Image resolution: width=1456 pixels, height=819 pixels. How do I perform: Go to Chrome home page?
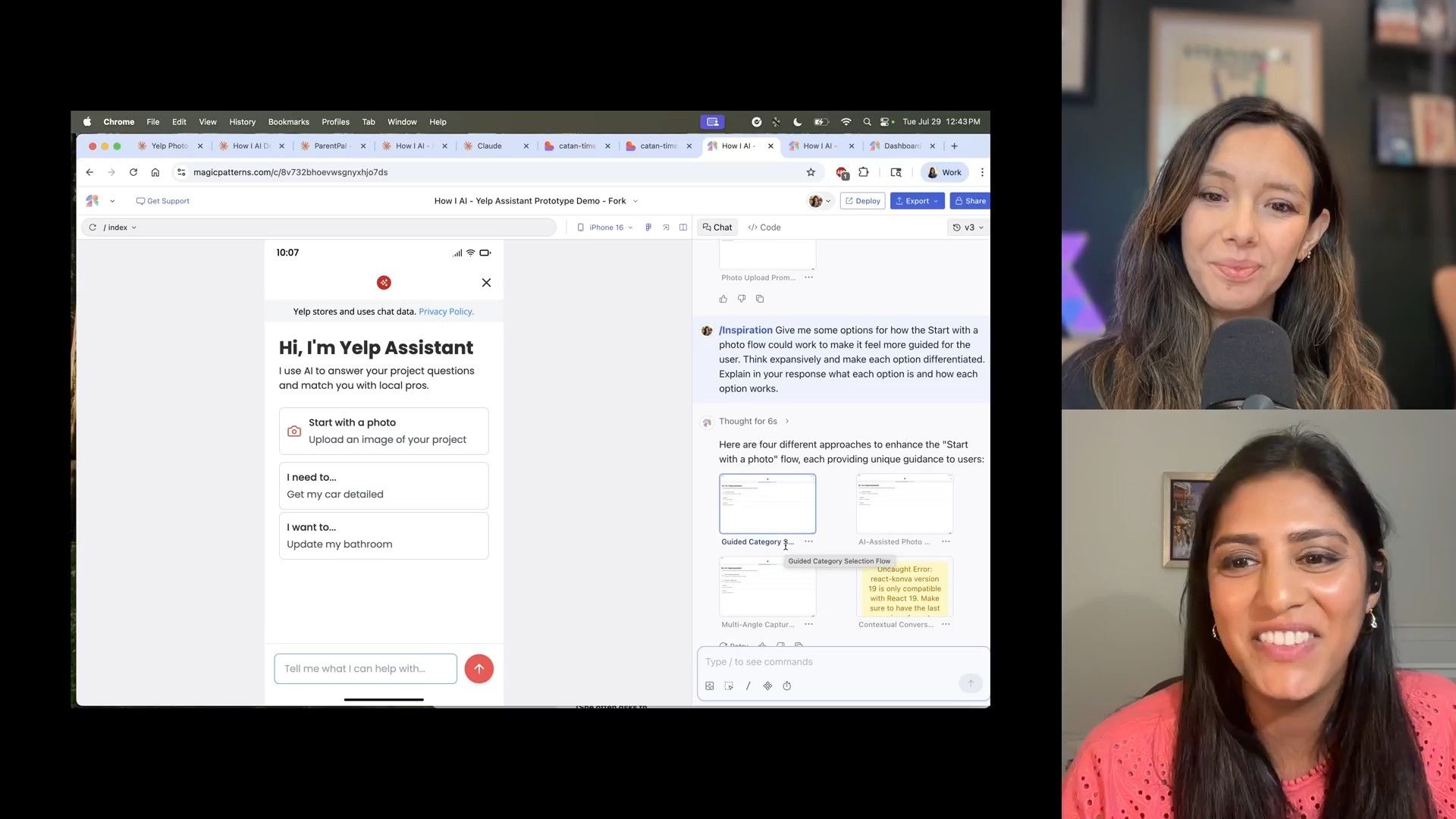155,172
